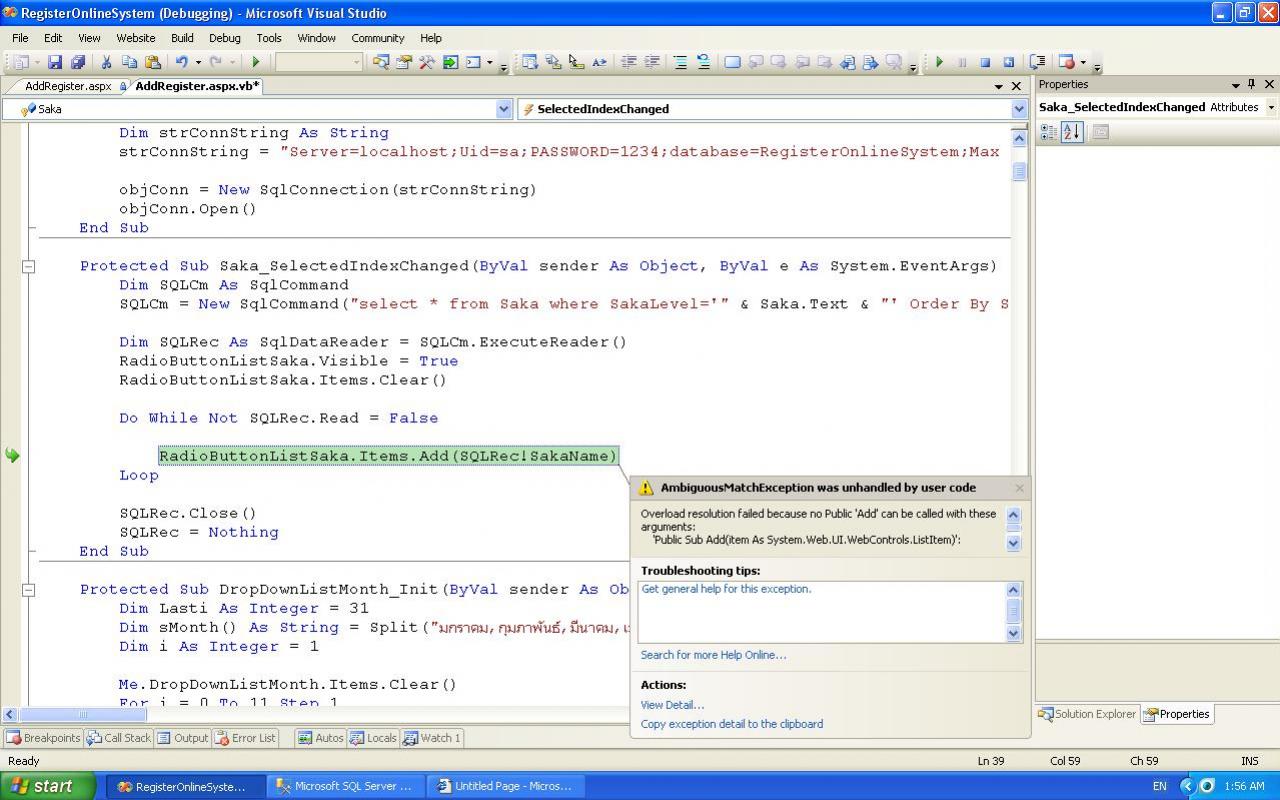Viewport: 1280px width, 800px height.
Task: Click the Undo arrow icon
Action: [181, 62]
